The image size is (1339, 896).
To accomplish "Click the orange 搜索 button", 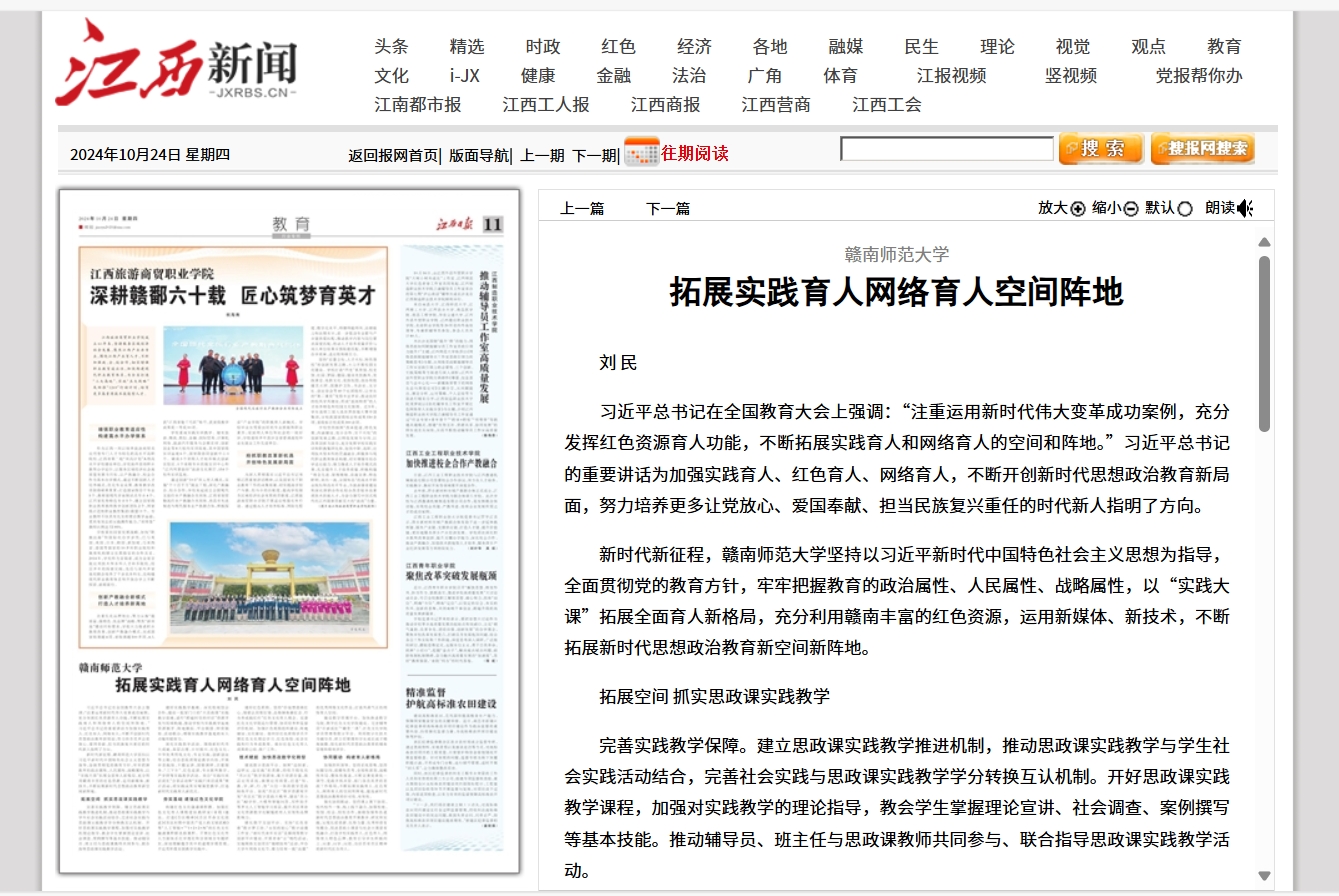I will click(x=1101, y=149).
